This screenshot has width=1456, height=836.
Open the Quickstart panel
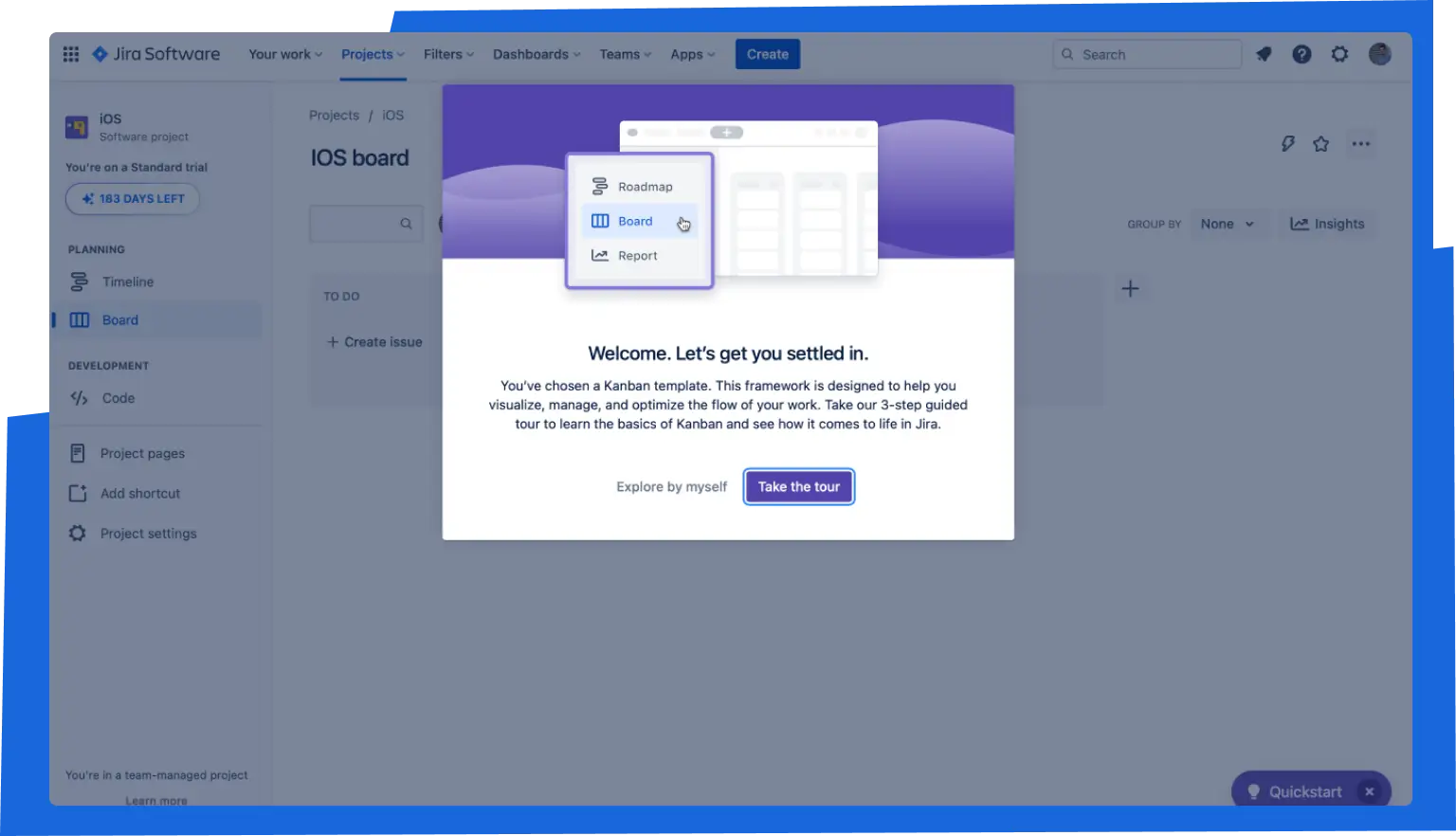point(1295,791)
